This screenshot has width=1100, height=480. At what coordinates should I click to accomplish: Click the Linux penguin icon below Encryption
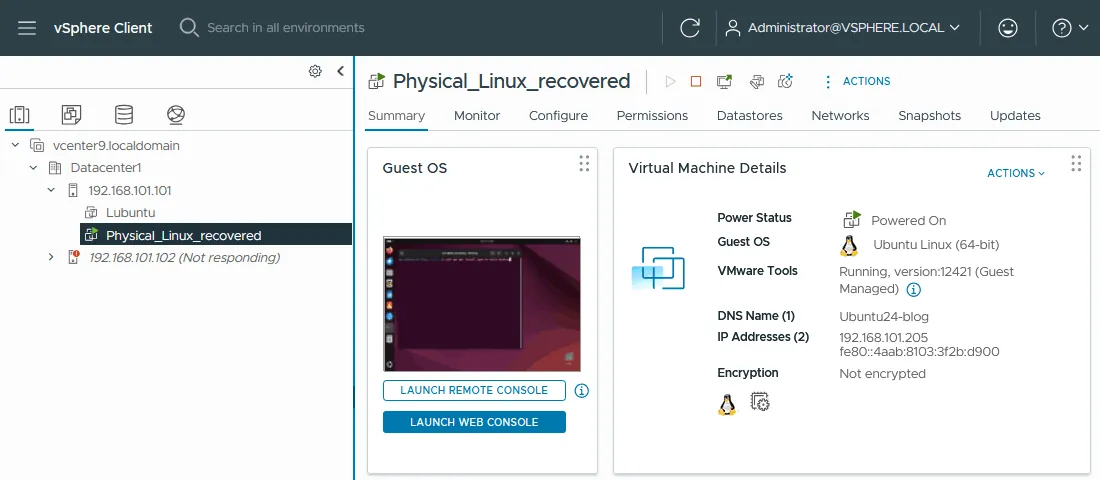point(727,403)
